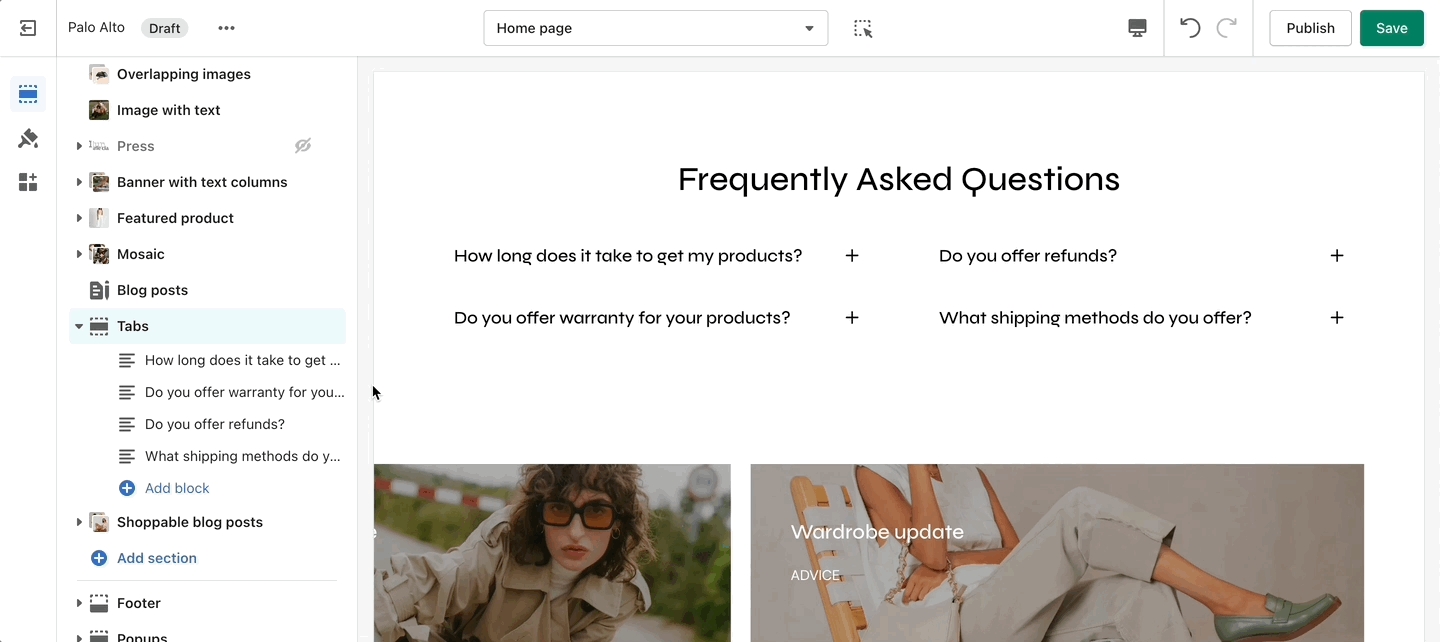Open the Sections panel icon
The width and height of the screenshot is (1440, 642).
pyautogui.click(x=28, y=95)
